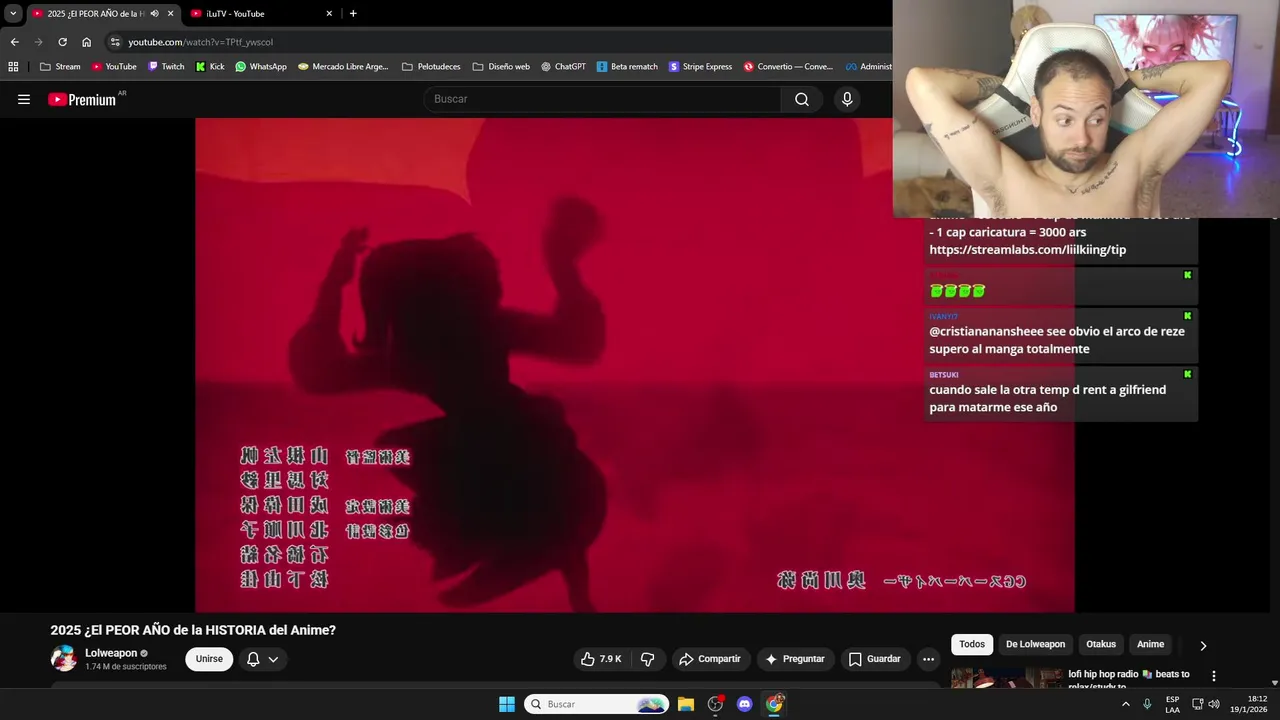
Task: Go back with the browser back arrow
Action: 14,42
